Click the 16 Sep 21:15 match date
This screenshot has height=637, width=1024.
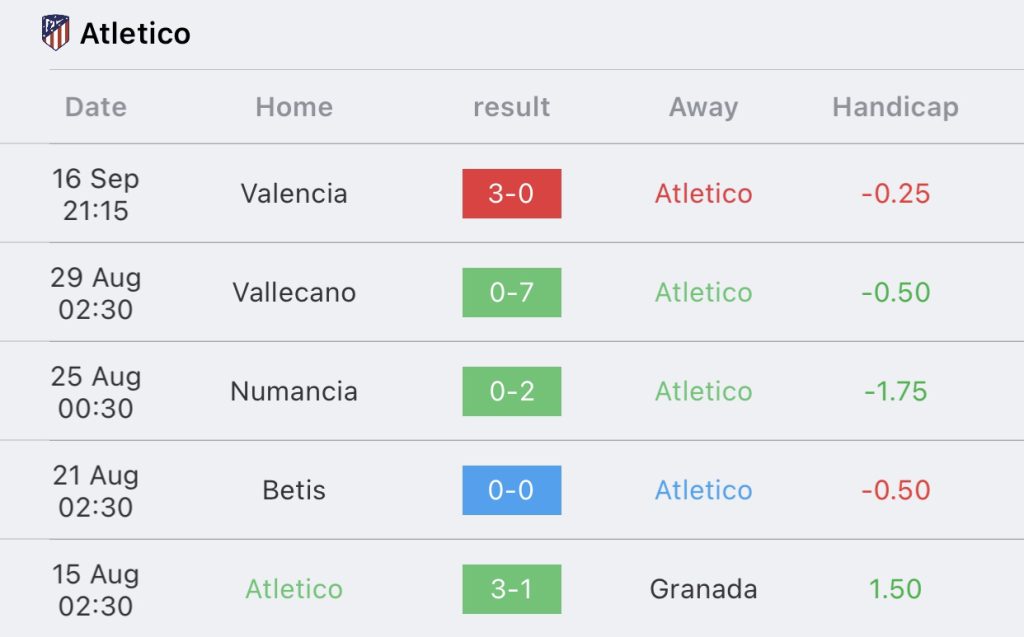(96, 194)
